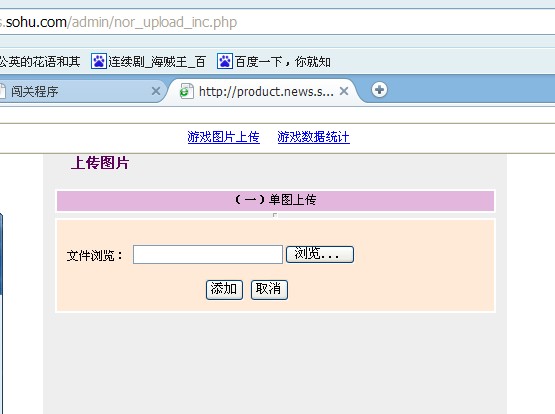Click the 浏览... browse button
This screenshot has width=555, height=414.
click(x=320, y=254)
